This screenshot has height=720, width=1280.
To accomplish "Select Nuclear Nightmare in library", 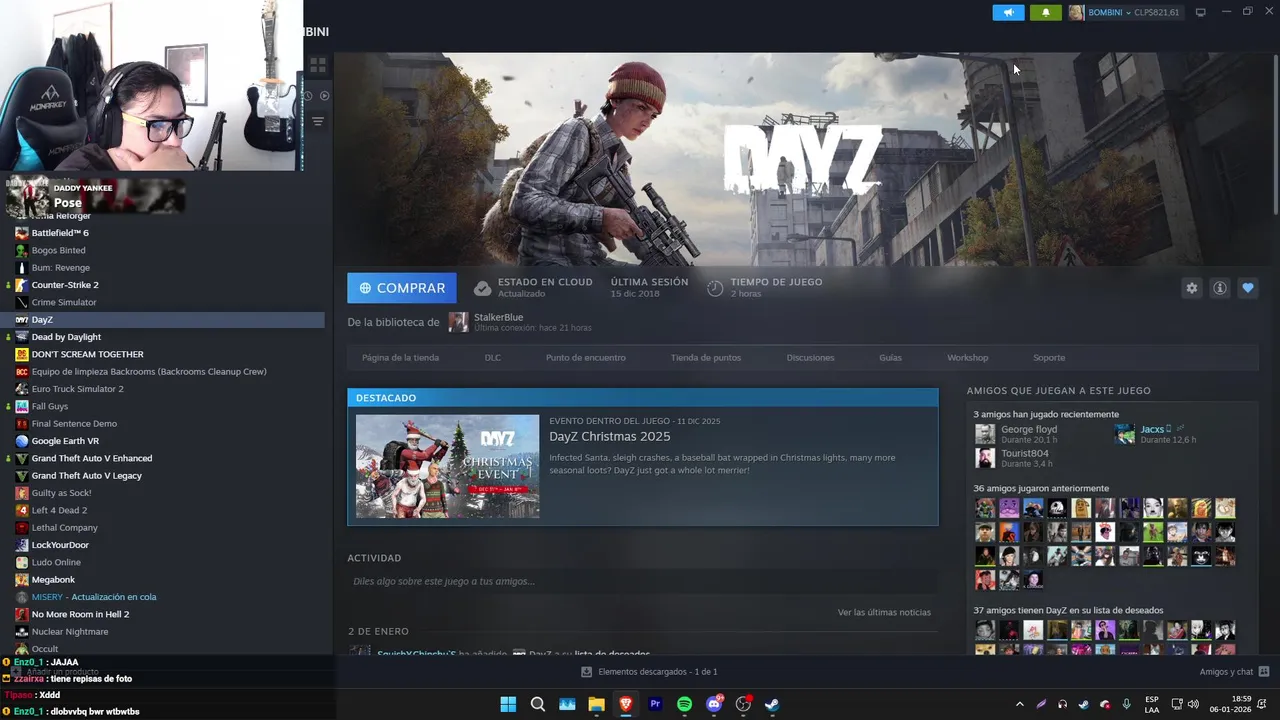I will (x=70, y=632).
